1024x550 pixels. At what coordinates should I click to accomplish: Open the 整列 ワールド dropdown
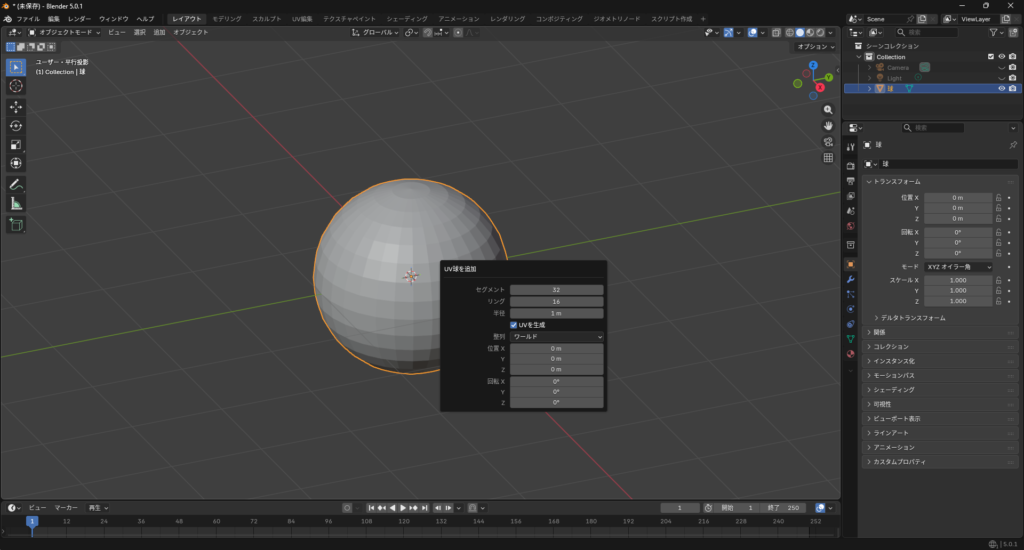(x=556, y=337)
